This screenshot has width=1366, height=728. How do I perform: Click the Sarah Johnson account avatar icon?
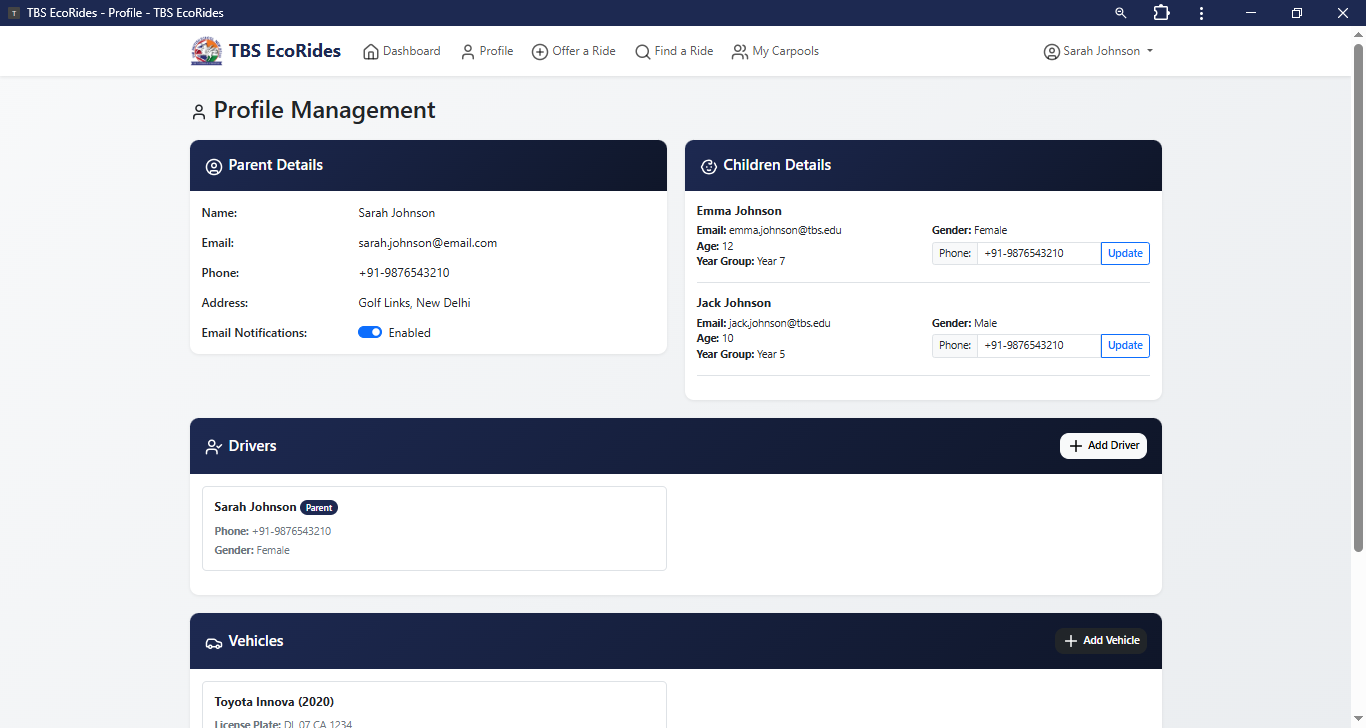[1051, 52]
